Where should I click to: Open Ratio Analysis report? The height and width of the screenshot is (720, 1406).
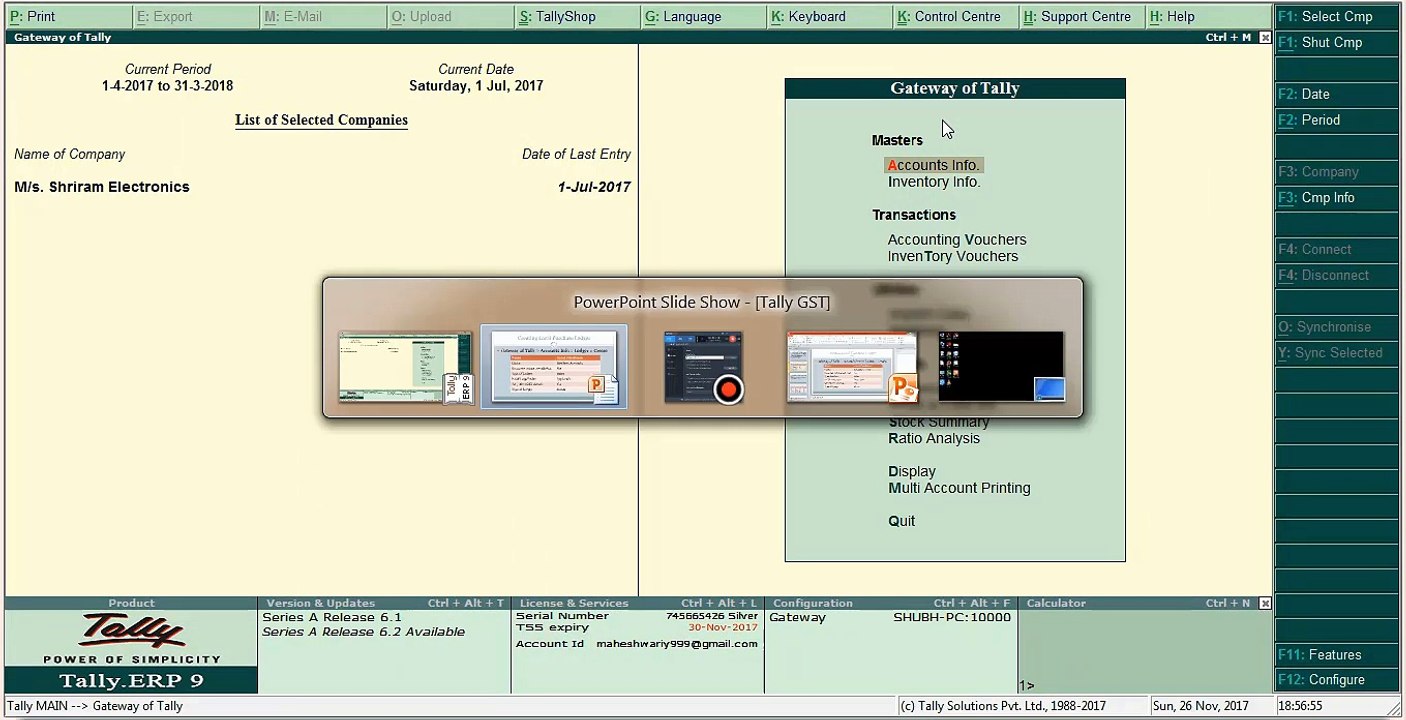point(934,439)
